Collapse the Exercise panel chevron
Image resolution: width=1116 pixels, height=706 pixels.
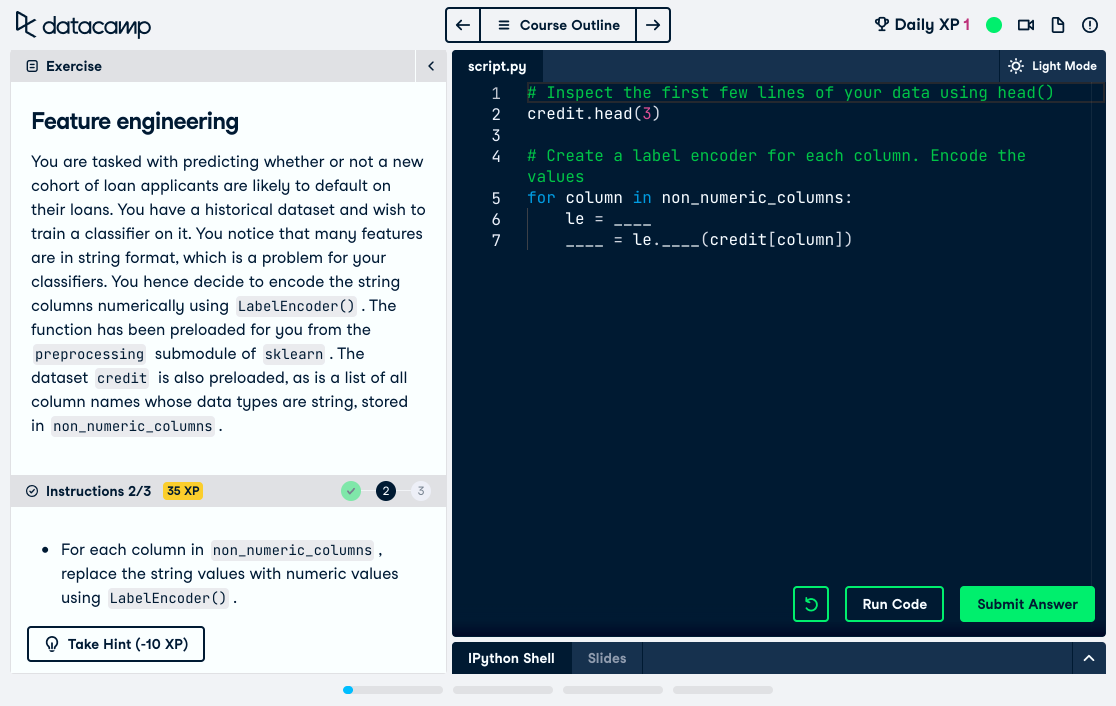point(431,66)
